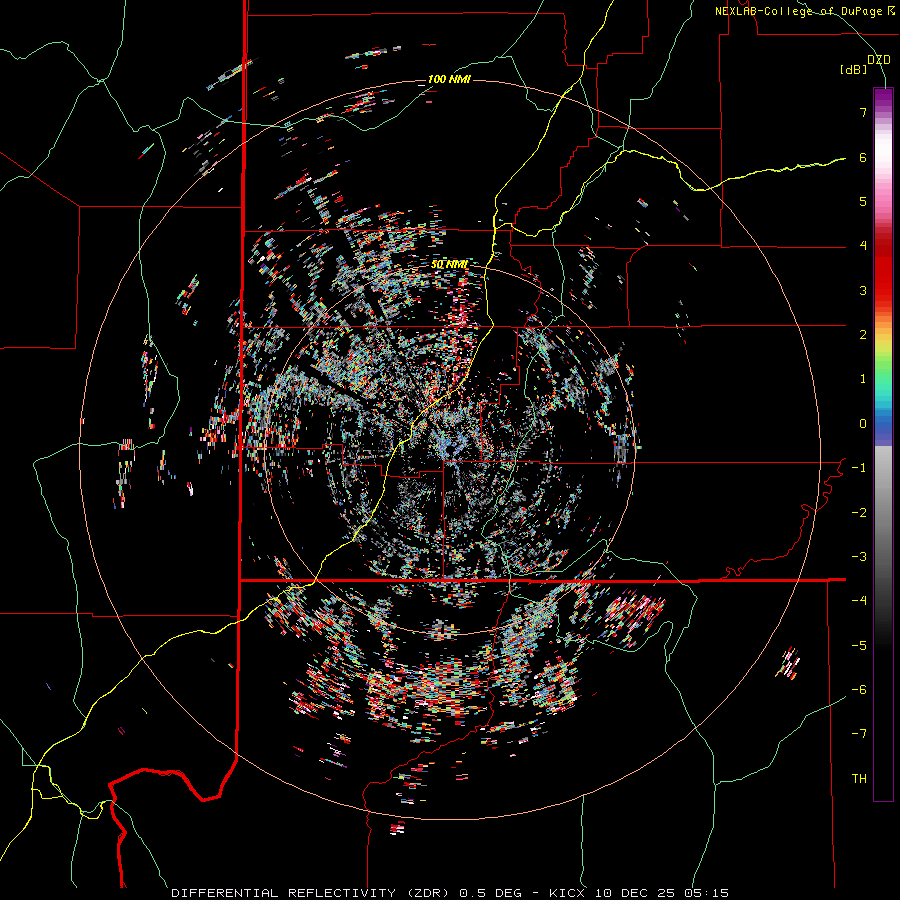The width and height of the screenshot is (900, 900).
Task: Click the 100 NMI range ring label
Action: tap(449, 79)
